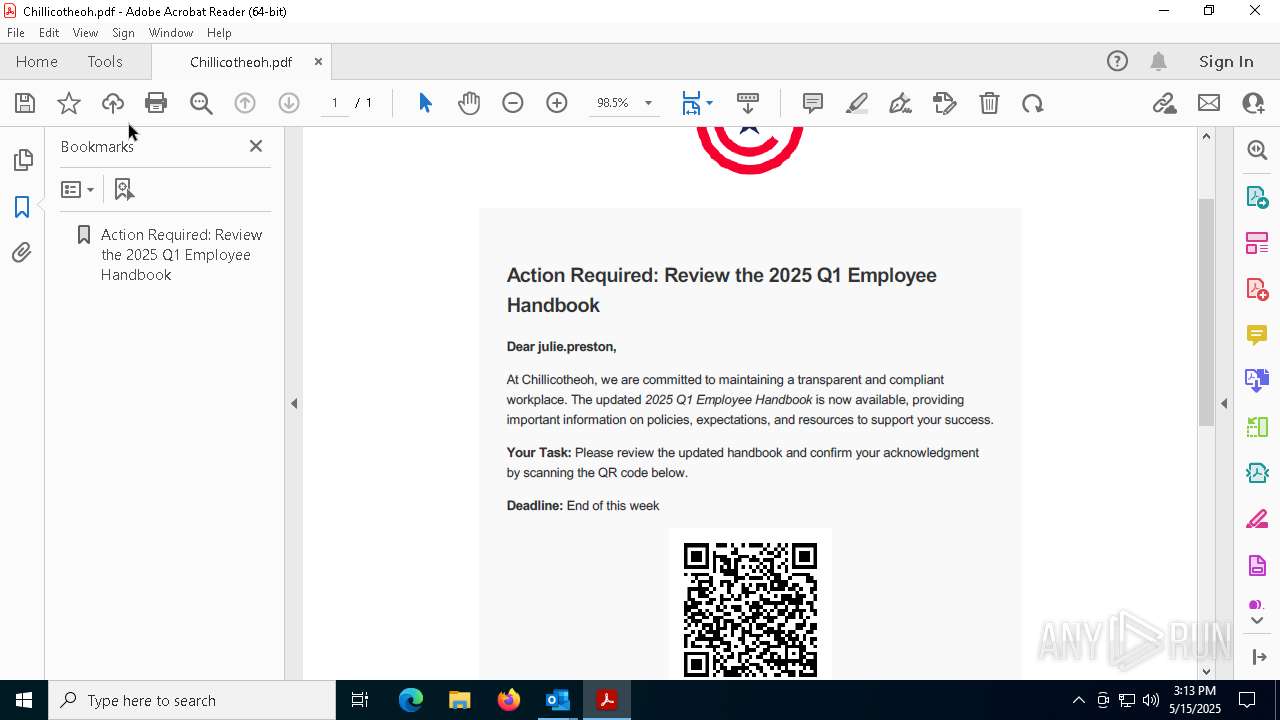Image resolution: width=1280 pixels, height=720 pixels.
Task: Add a sticky note comment
Action: 813,103
